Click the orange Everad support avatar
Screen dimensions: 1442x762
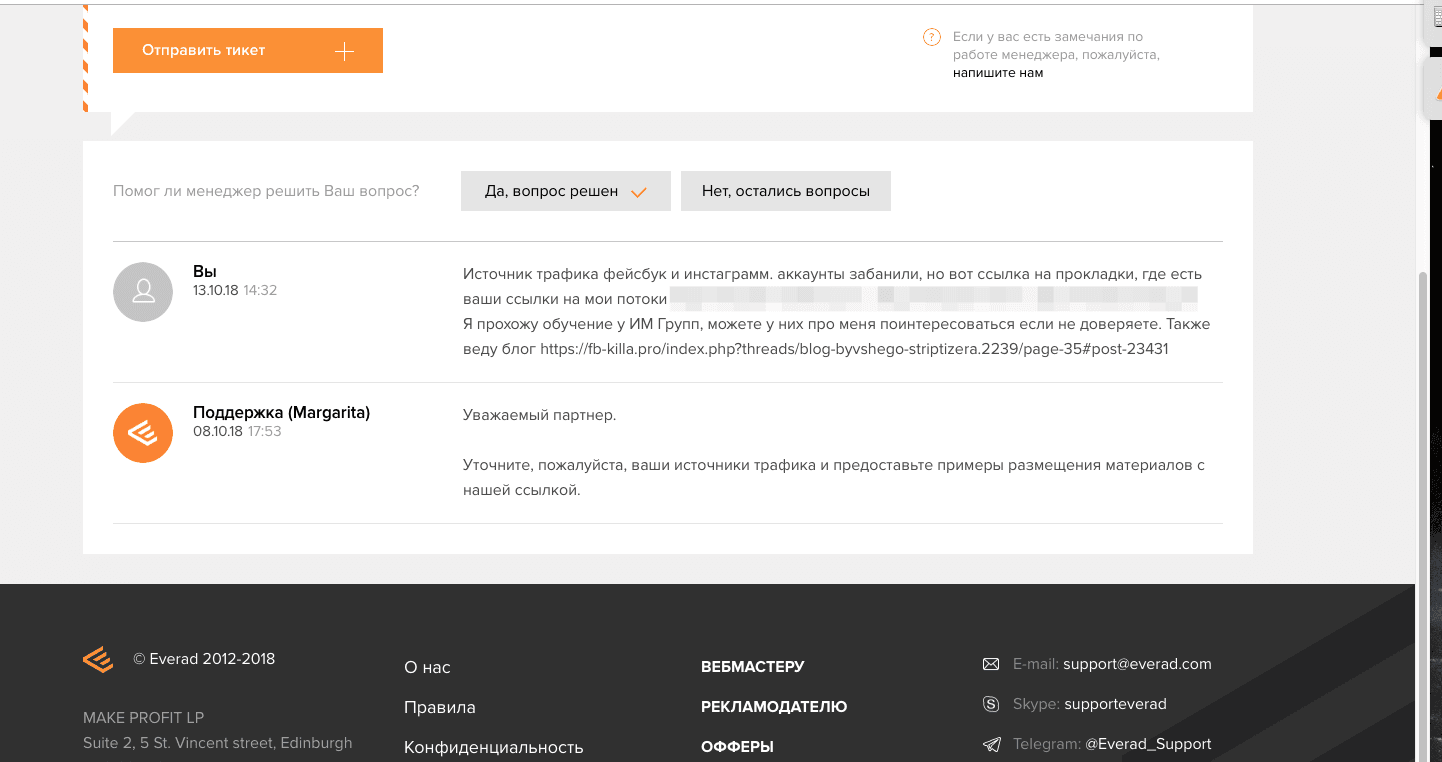pos(143,433)
